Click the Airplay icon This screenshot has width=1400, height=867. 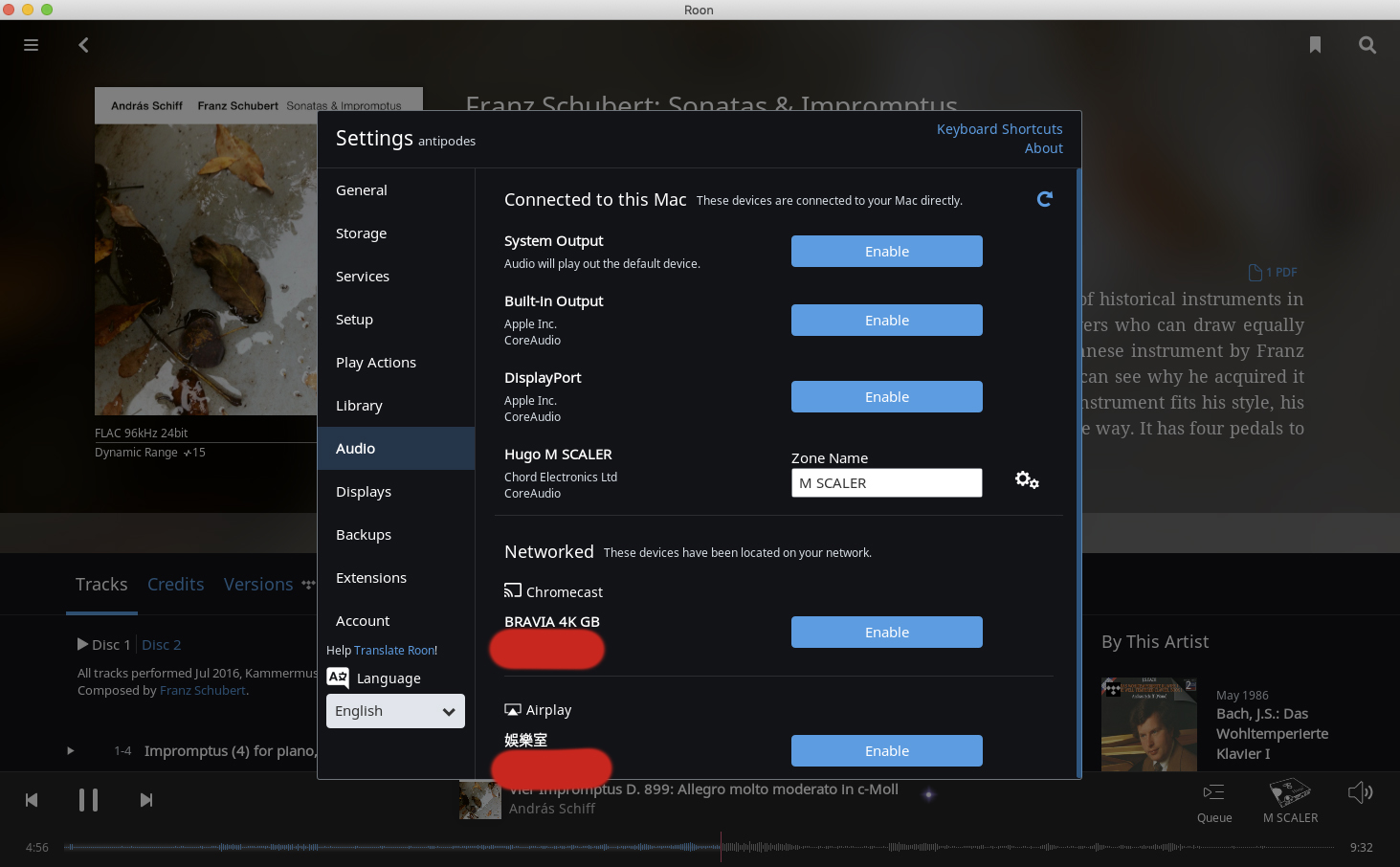[513, 710]
